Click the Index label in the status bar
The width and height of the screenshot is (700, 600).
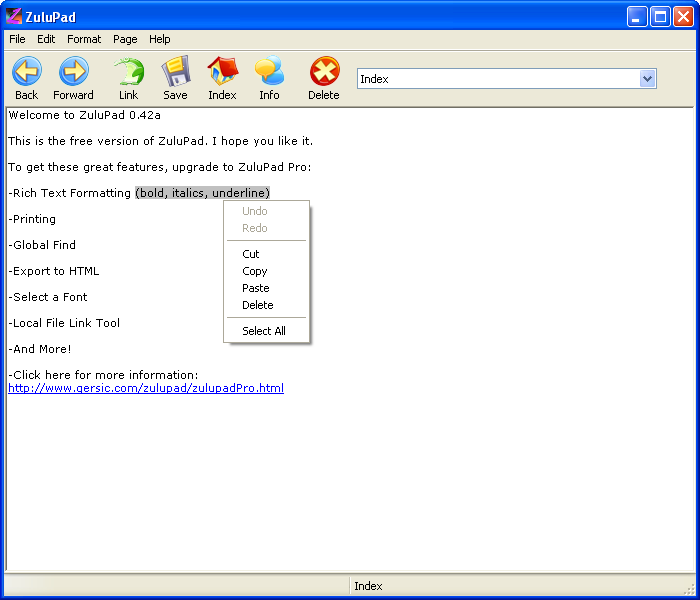(368, 586)
